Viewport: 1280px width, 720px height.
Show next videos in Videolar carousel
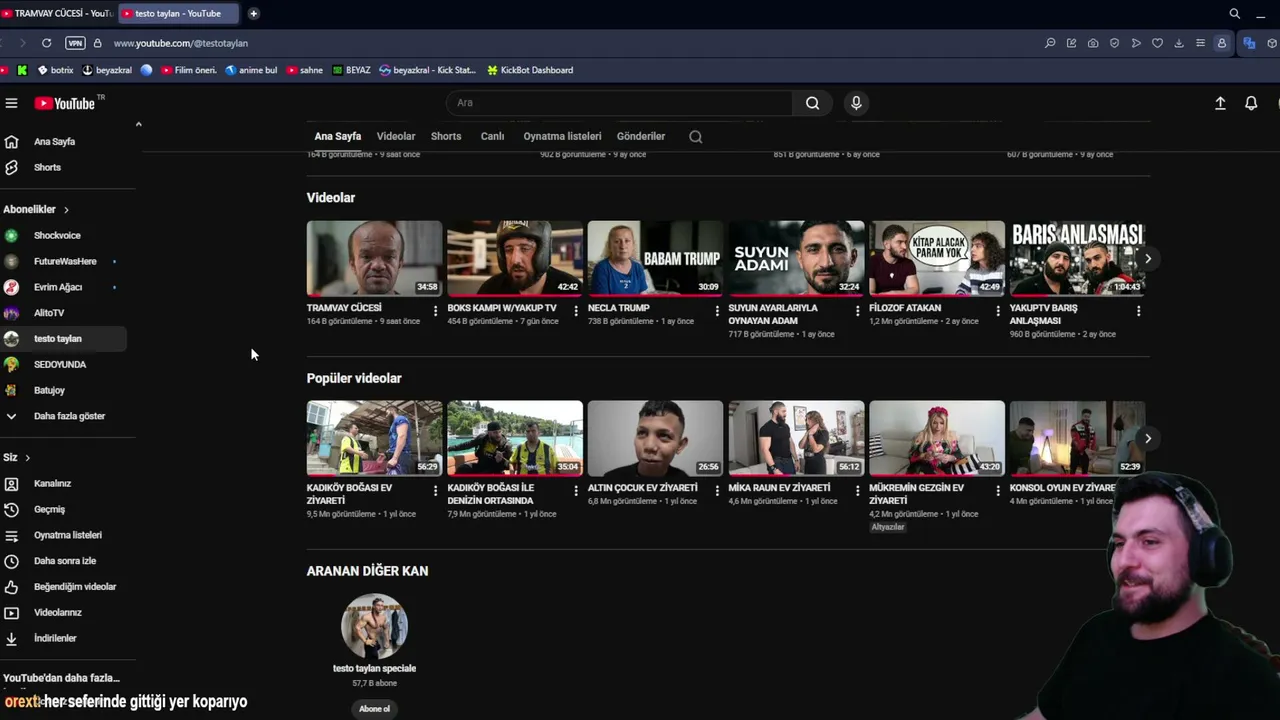(1148, 259)
